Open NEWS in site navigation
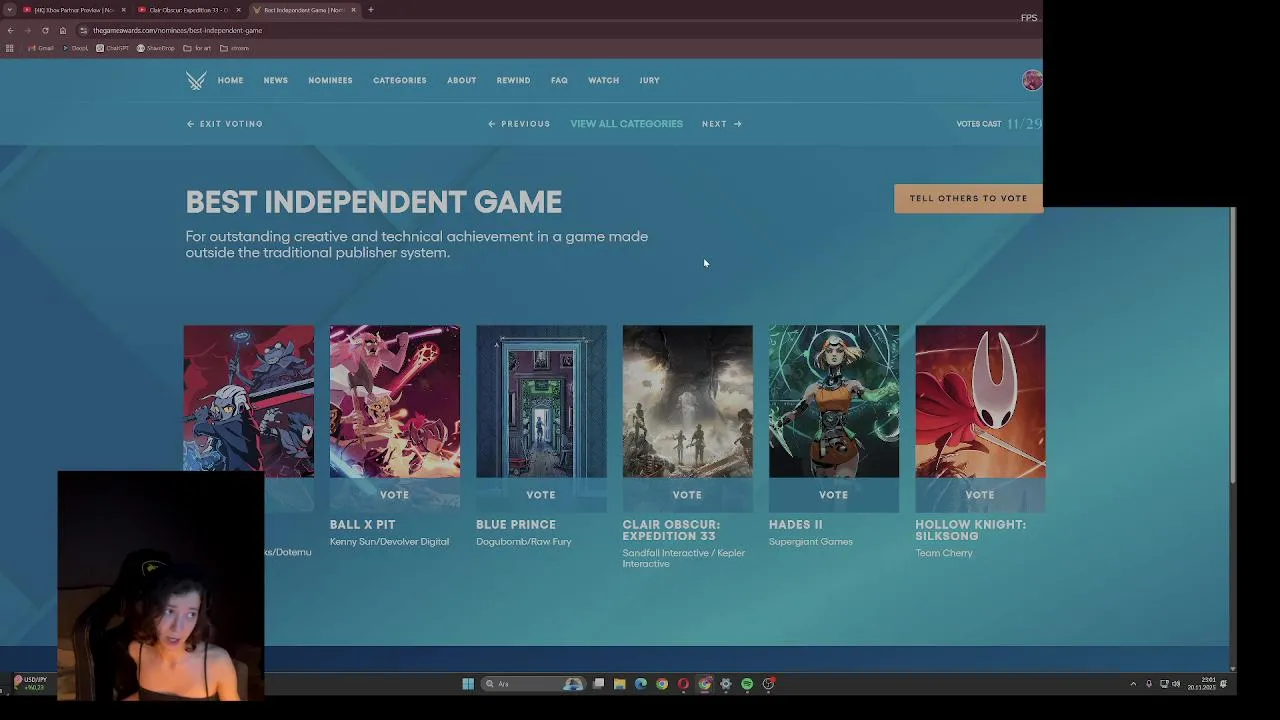Image resolution: width=1280 pixels, height=720 pixels. pos(276,81)
